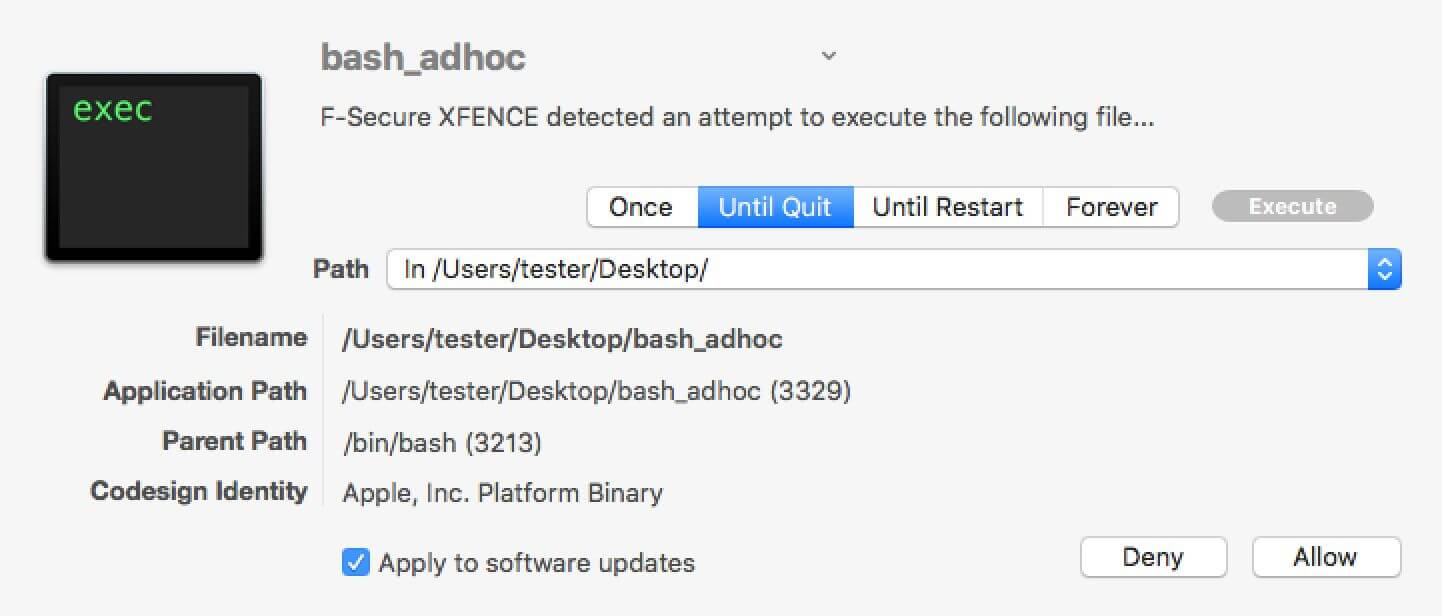
Task: Pick the Forever duration option
Action: (x=1111, y=207)
